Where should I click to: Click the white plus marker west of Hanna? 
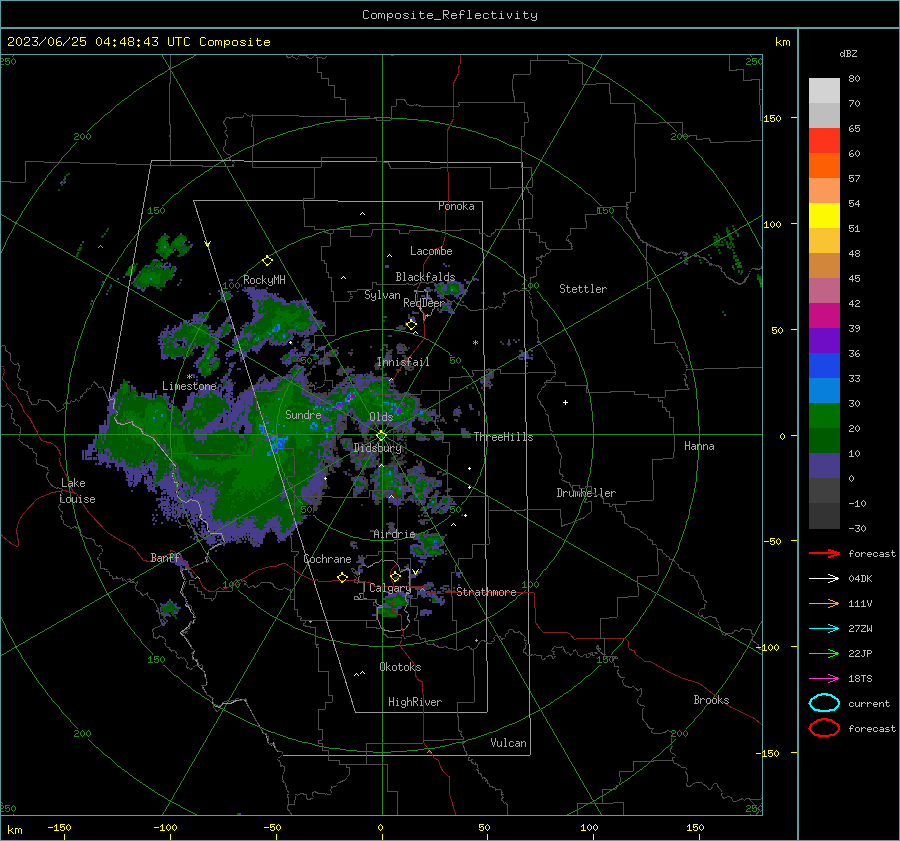click(x=565, y=402)
